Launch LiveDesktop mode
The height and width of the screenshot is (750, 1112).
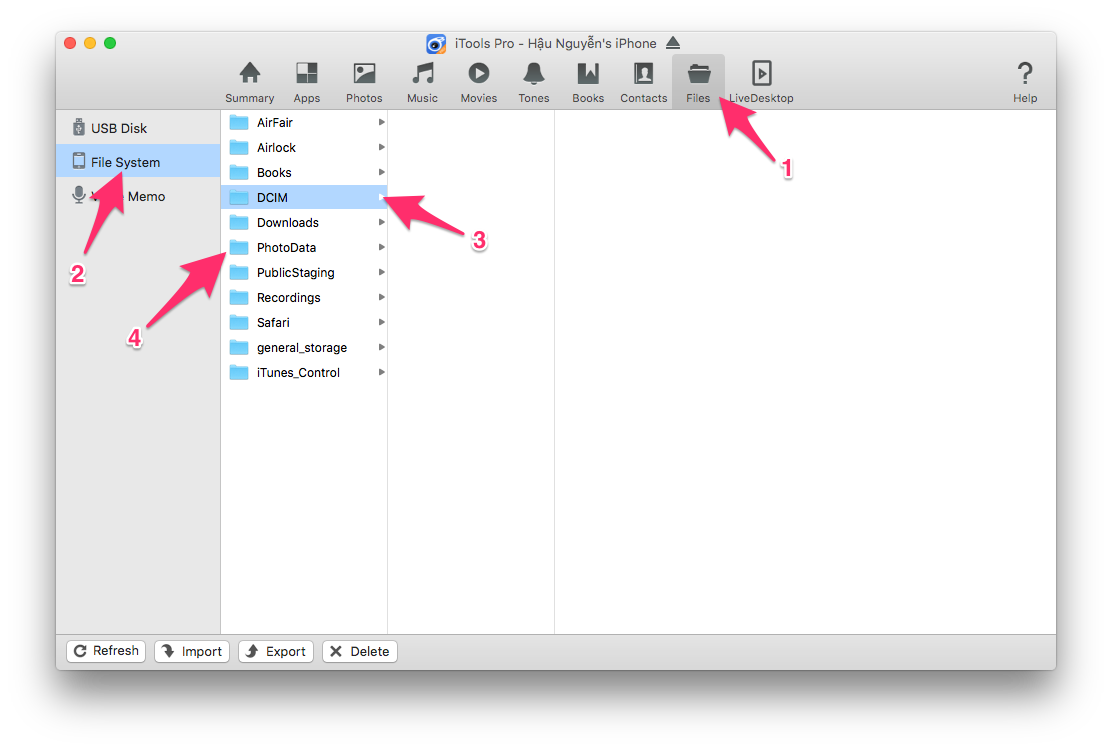click(761, 80)
